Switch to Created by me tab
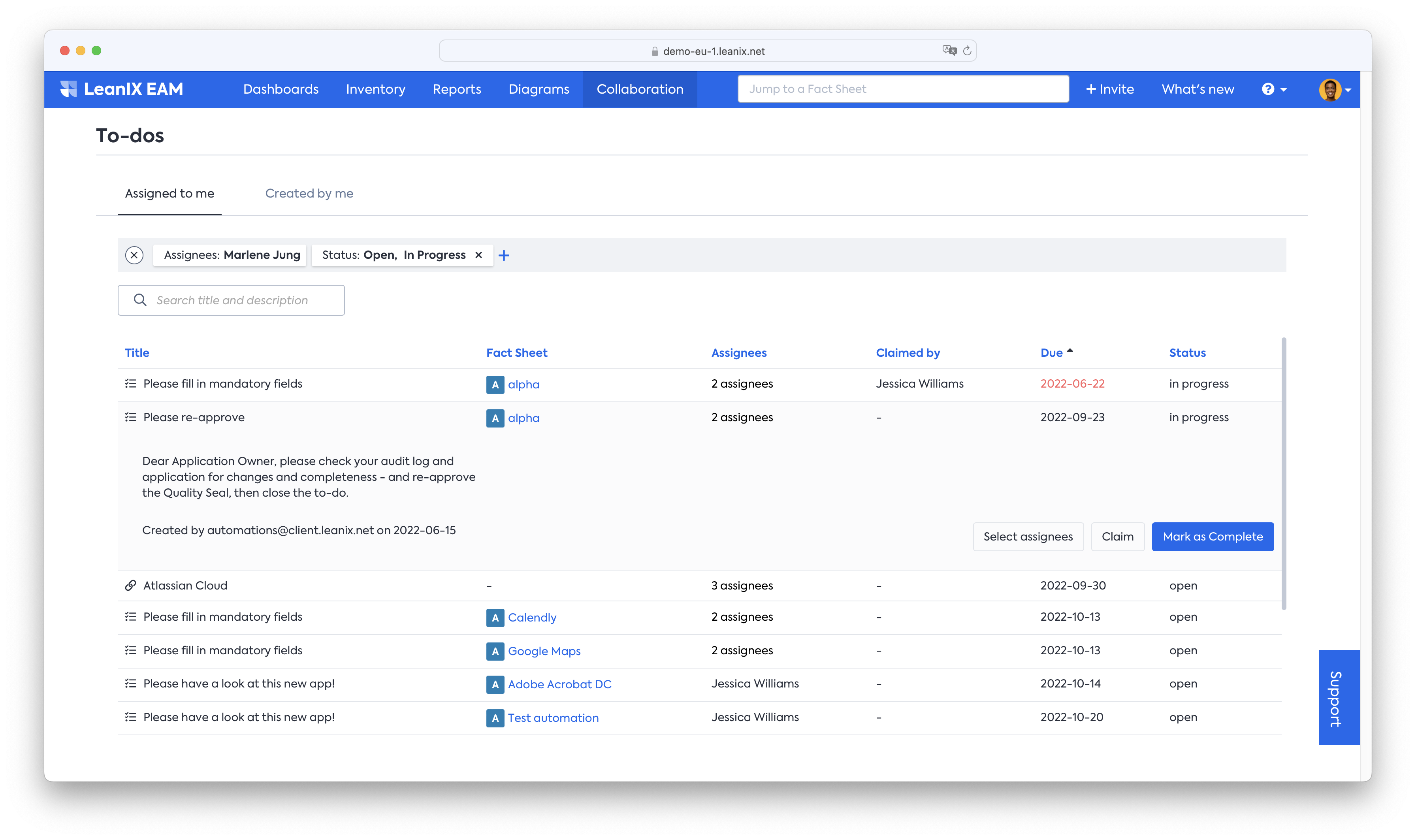The height and width of the screenshot is (840, 1416). pos(309,194)
